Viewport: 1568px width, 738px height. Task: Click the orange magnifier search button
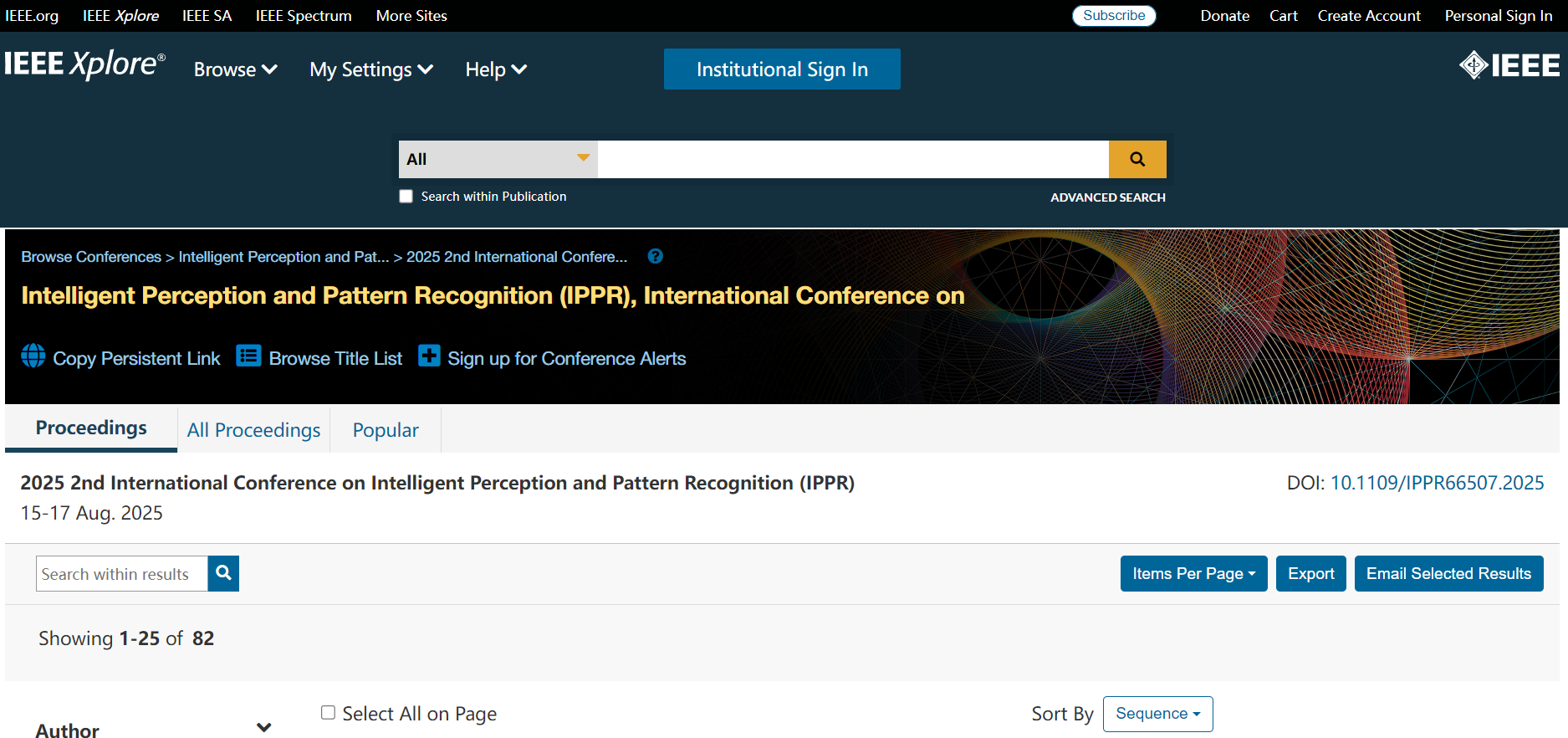coord(1136,159)
